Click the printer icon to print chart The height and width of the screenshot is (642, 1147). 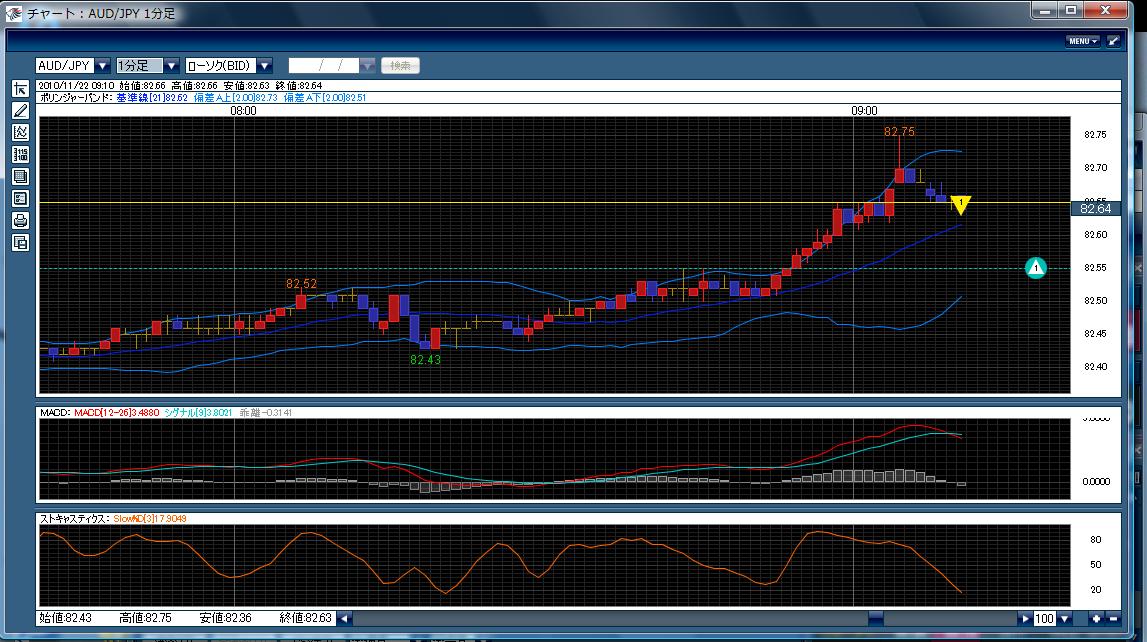coord(20,220)
